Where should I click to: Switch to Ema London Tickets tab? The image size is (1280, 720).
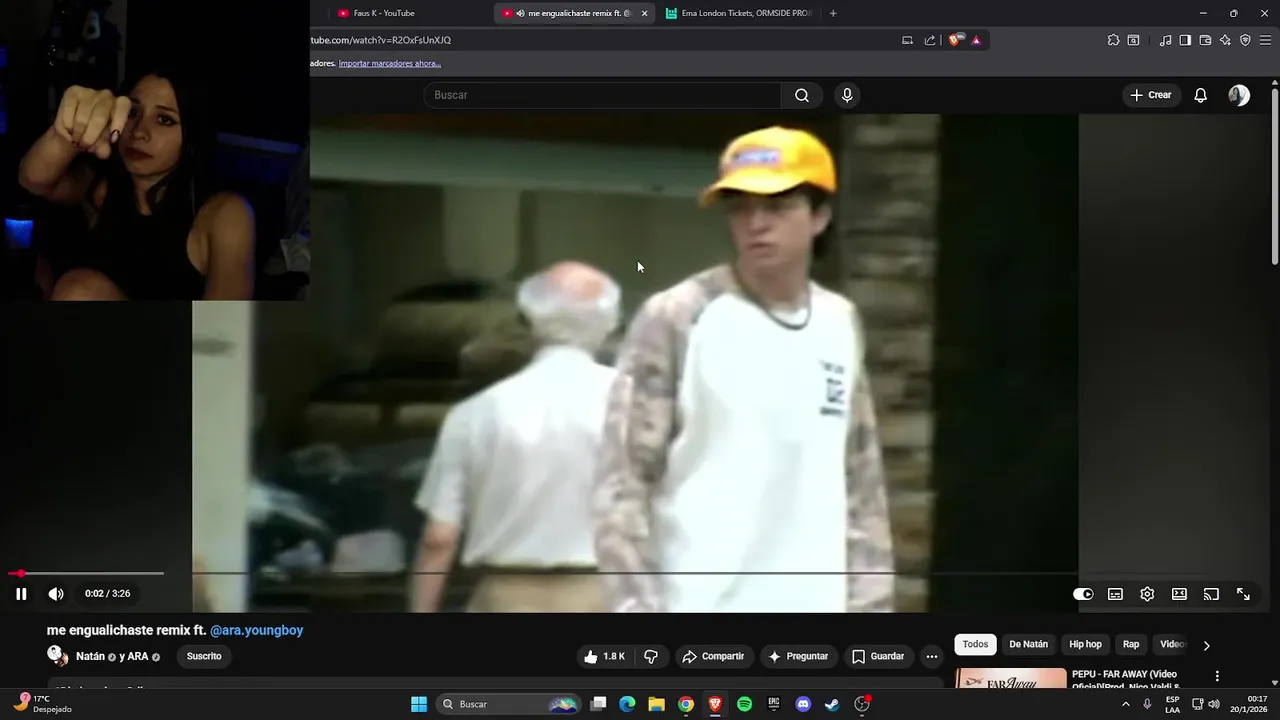[x=738, y=13]
